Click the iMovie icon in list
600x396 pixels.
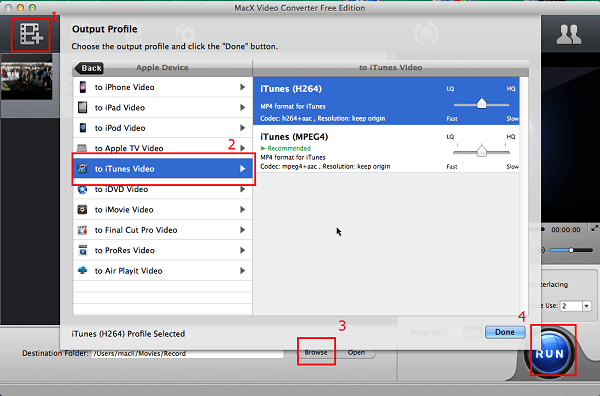(82, 210)
